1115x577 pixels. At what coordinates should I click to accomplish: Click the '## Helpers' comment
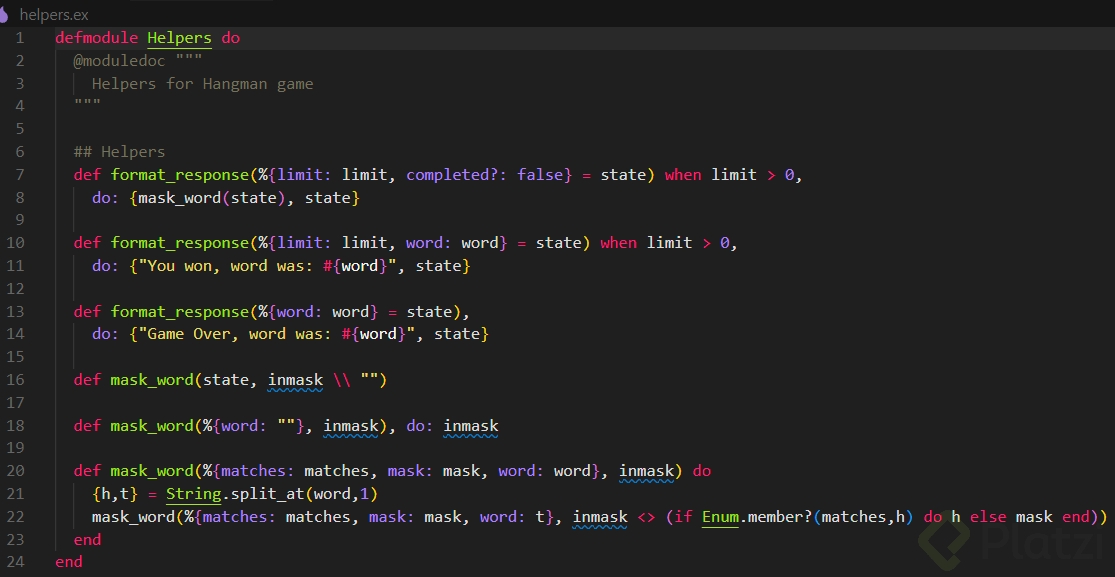[x=119, y=152]
